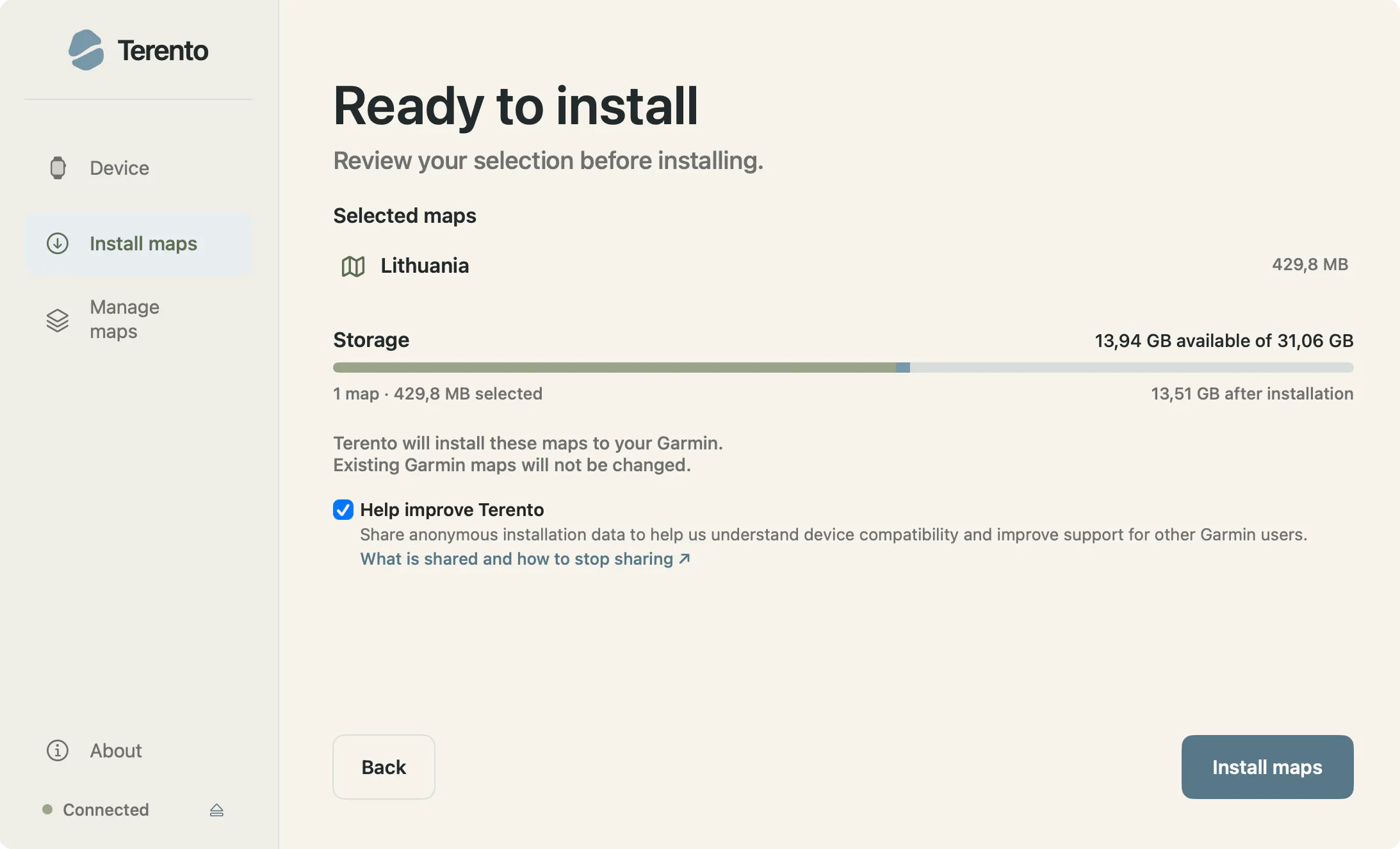
Task: Click the Install maps download icon
Action: [x=58, y=243]
